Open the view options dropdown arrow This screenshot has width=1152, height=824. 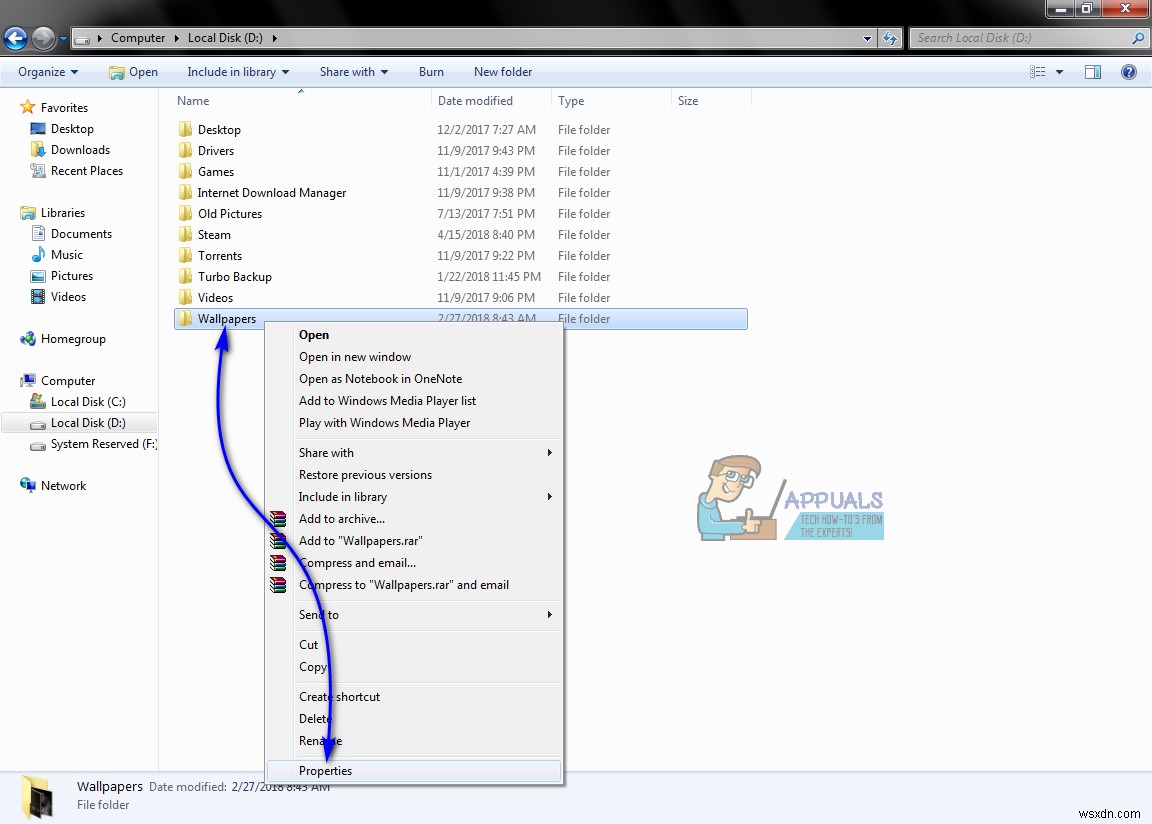point(1059,72)
